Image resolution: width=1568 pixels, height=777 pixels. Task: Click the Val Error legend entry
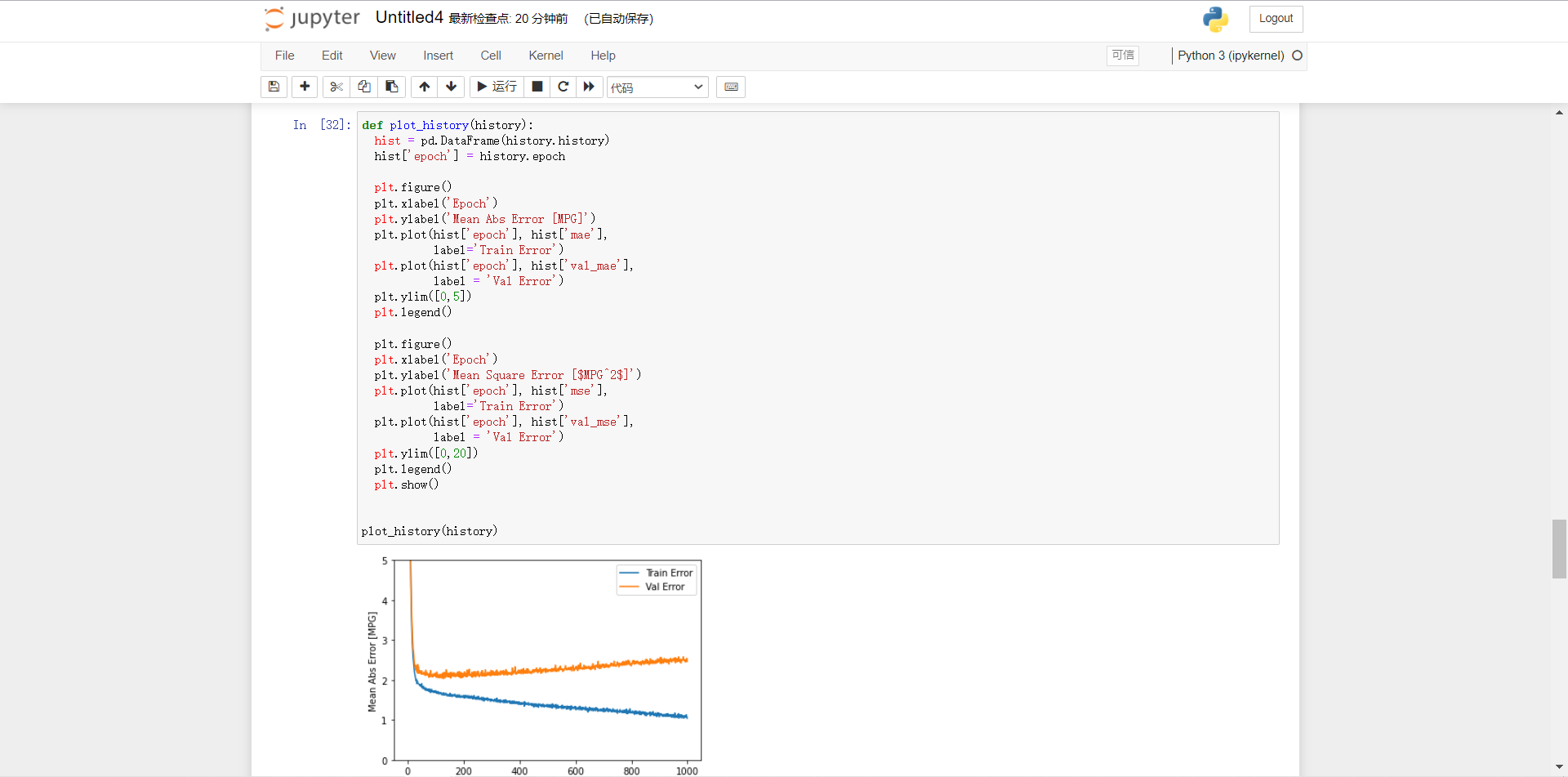(x=652, y=587)
